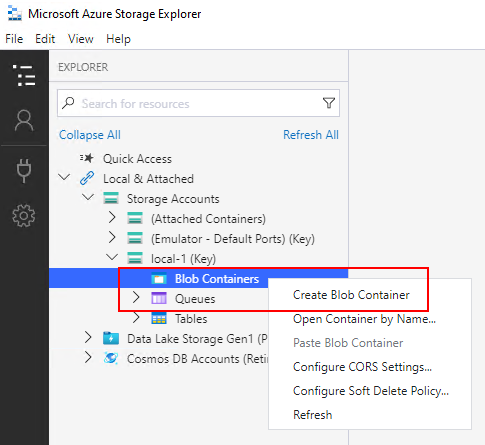Open the Help menu
The image size is (485, 445).
pyautogui.click(x=118, y=39)
